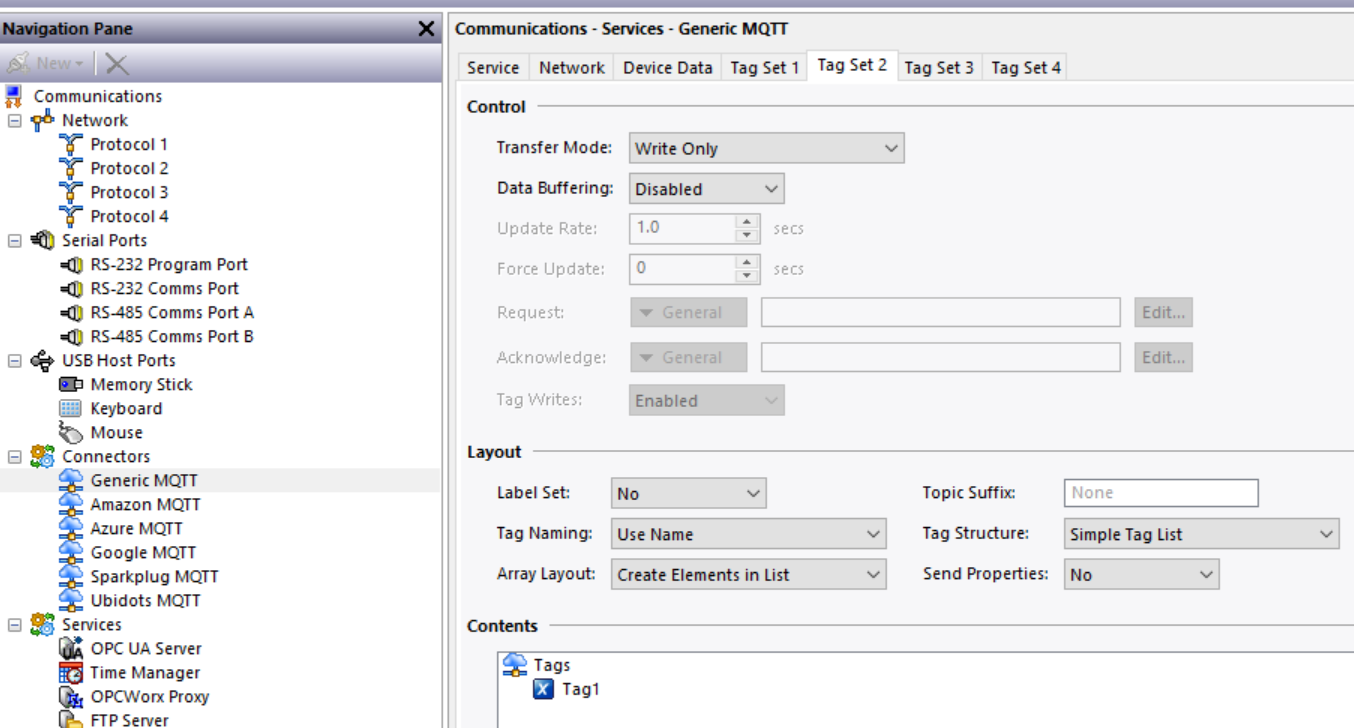
Task: Click the Acknowledge row Edit button
Action: point(1164,357)
